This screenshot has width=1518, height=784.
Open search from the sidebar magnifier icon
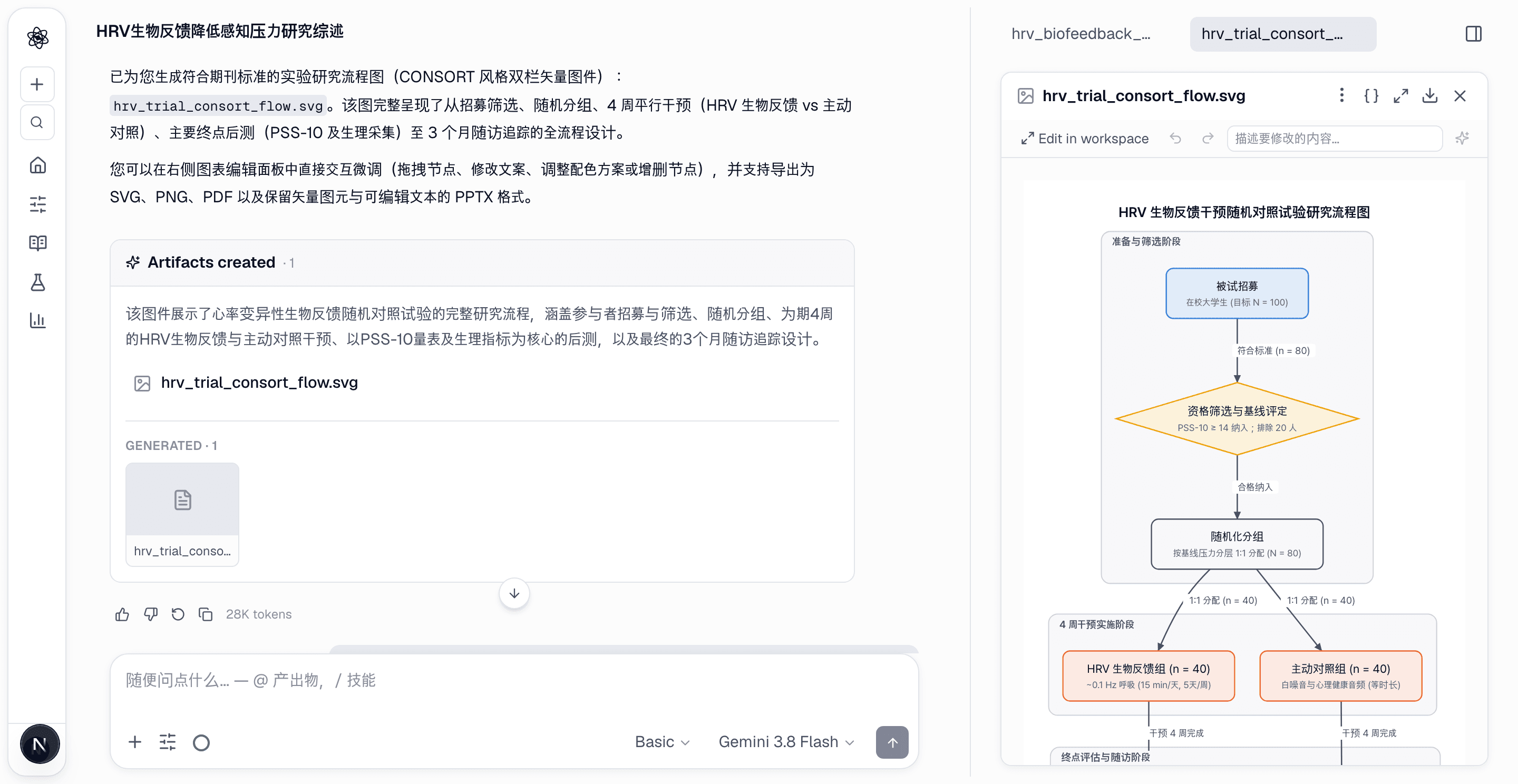(x=37, y=123)
